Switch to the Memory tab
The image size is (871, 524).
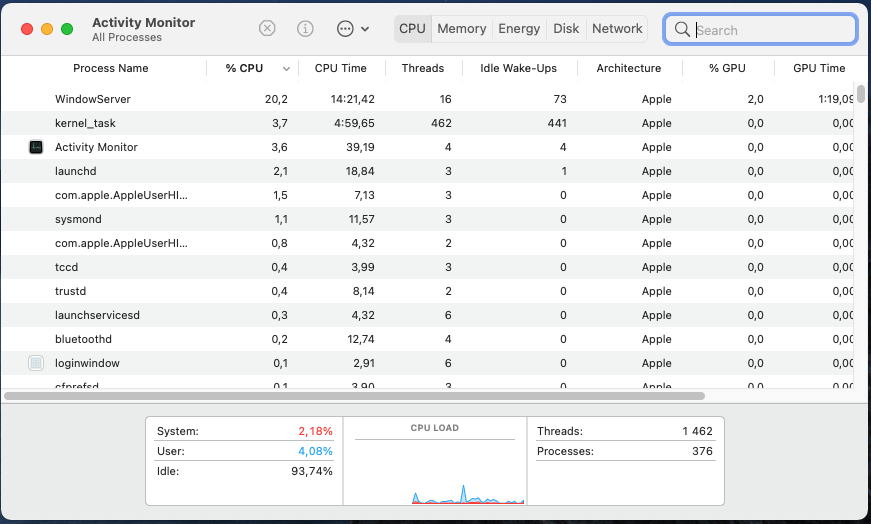click(x=462, y=29)
